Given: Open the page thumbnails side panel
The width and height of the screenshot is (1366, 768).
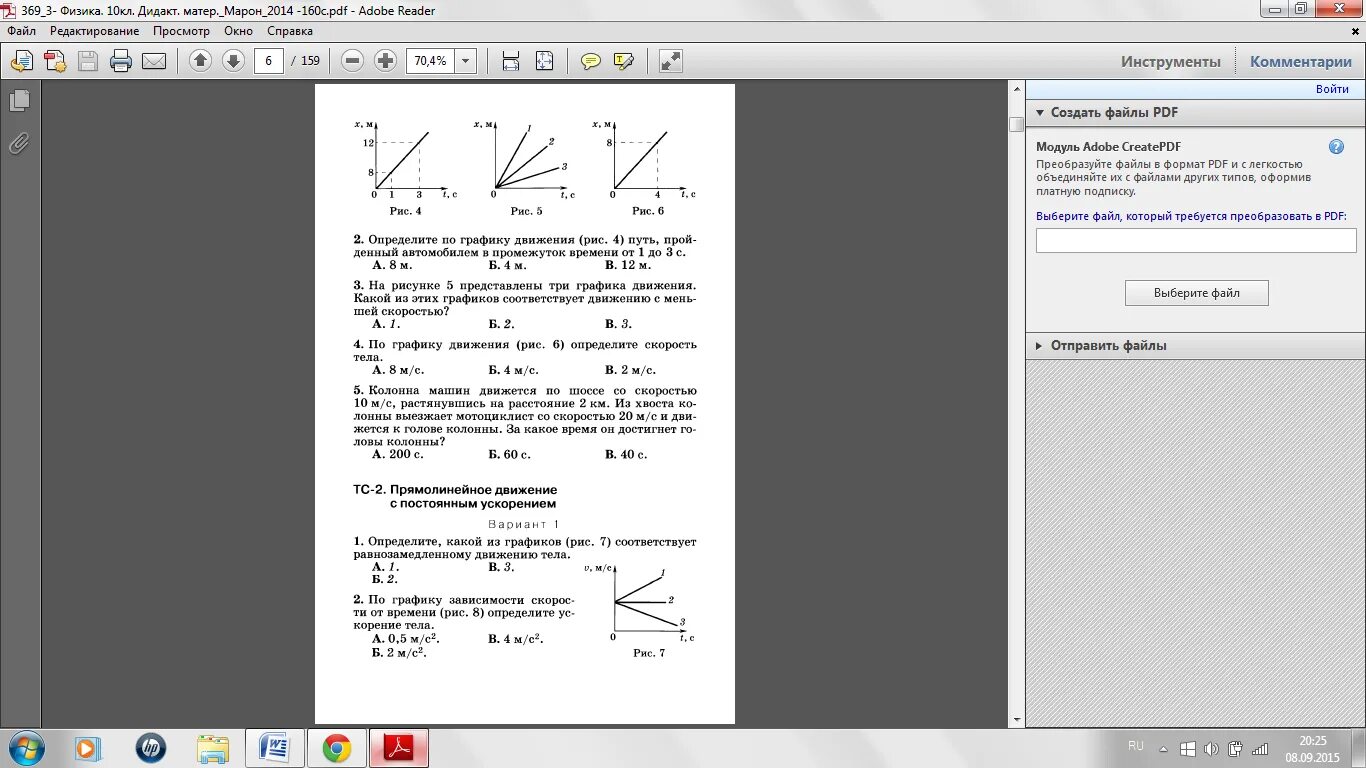Looking at the screenshot, I should click(19, 100).
